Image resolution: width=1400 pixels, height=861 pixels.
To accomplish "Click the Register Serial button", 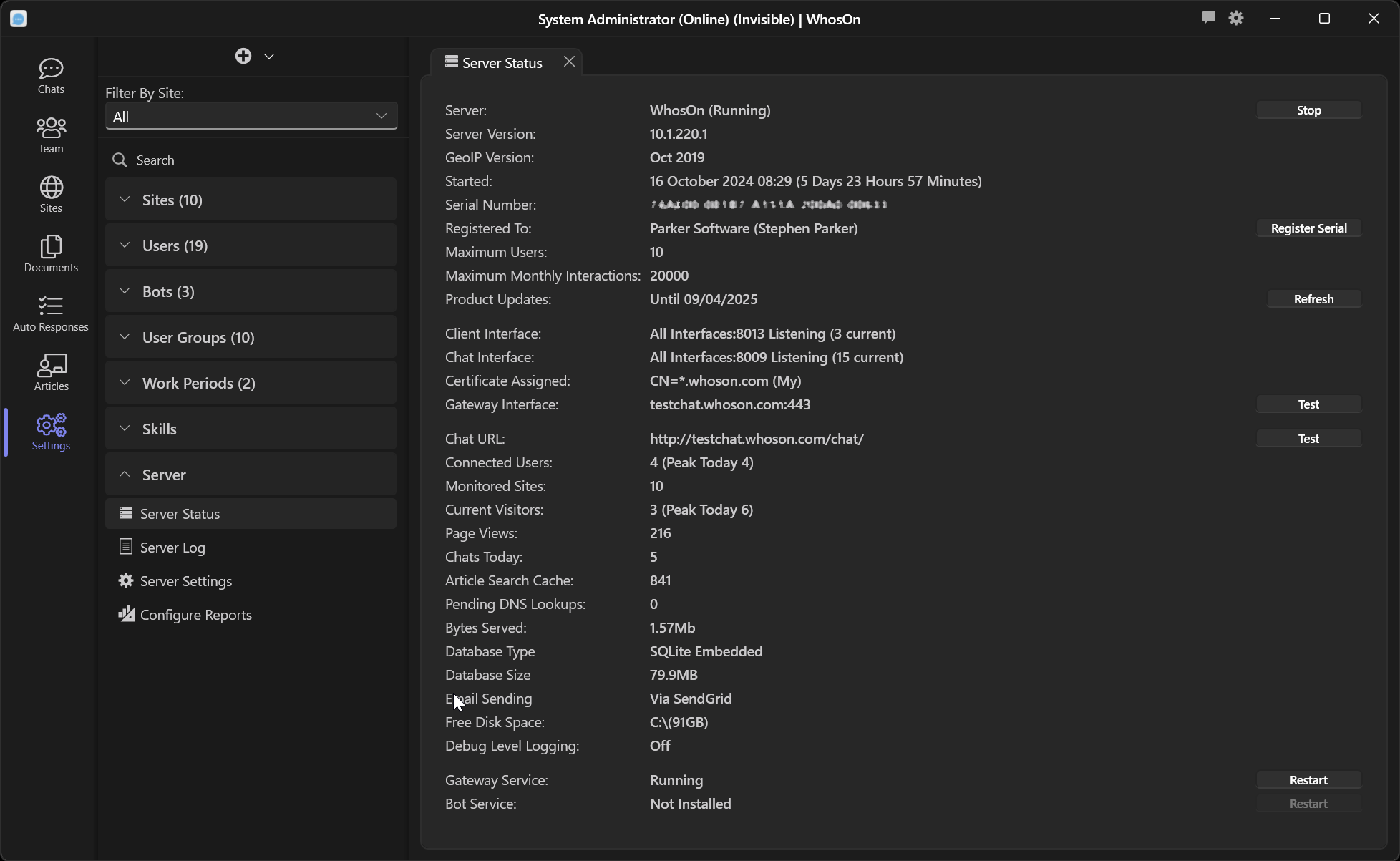I will click(x=1308, y=228).
